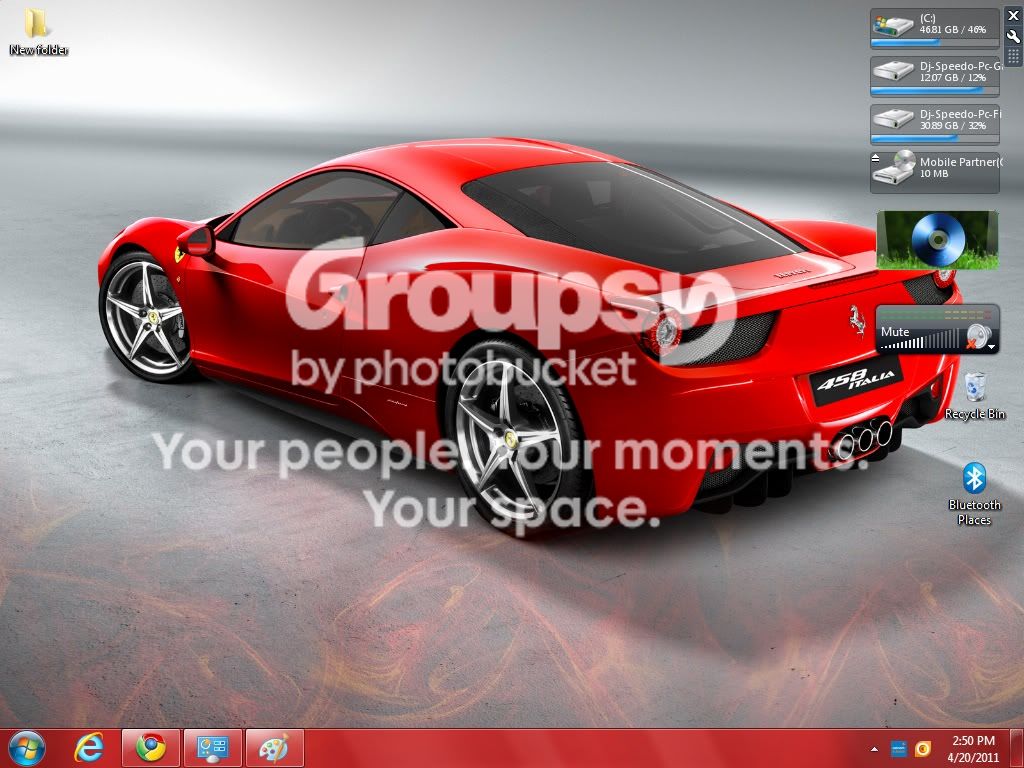Open the (C:) drive in gadget
The width and height of the screenshot is (1024, 768).
[935, 29]
